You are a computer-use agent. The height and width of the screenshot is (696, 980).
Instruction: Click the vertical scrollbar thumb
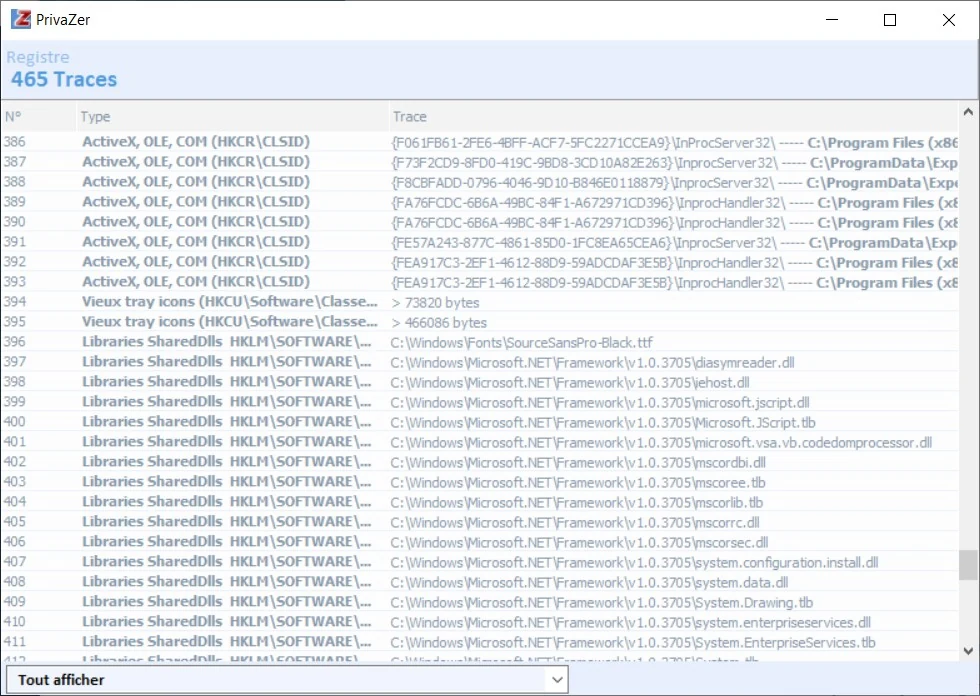968,565
